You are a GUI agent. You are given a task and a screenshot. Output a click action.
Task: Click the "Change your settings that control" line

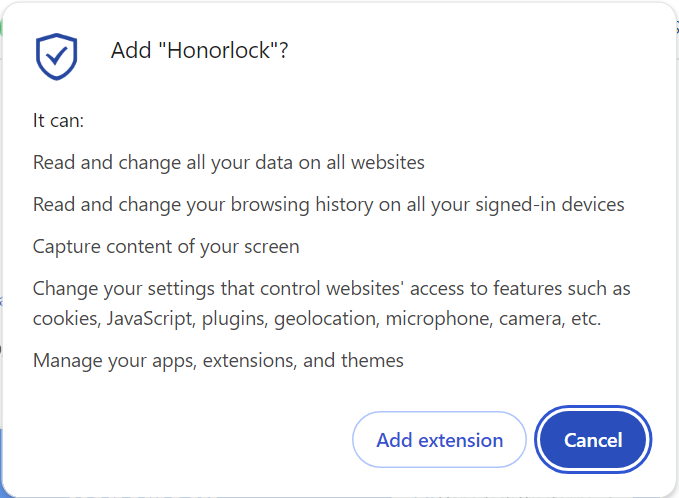(x=331, y=288)
